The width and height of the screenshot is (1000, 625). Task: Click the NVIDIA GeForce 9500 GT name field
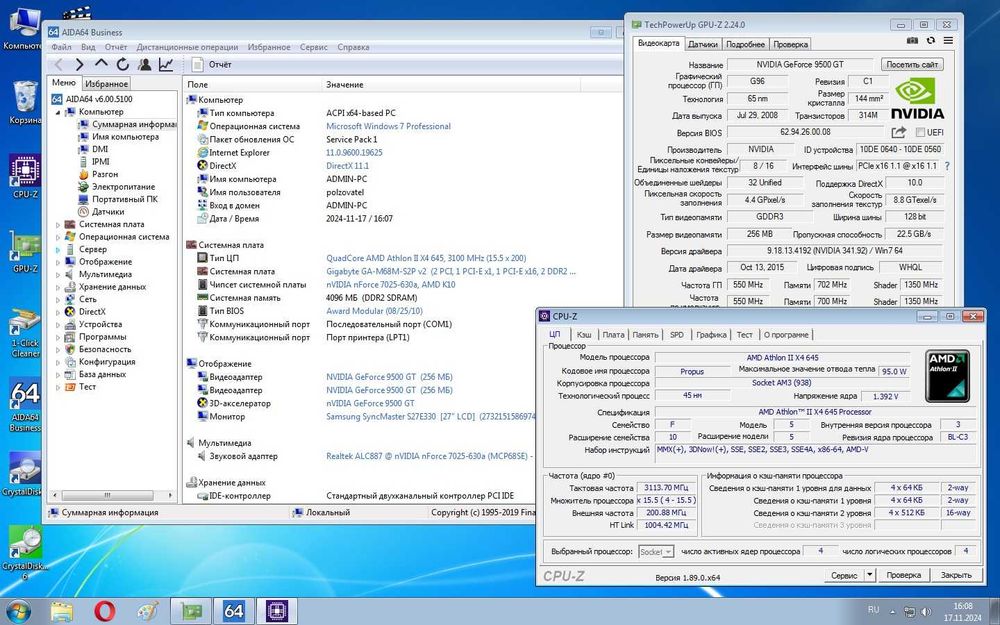(x=800, y=64)
